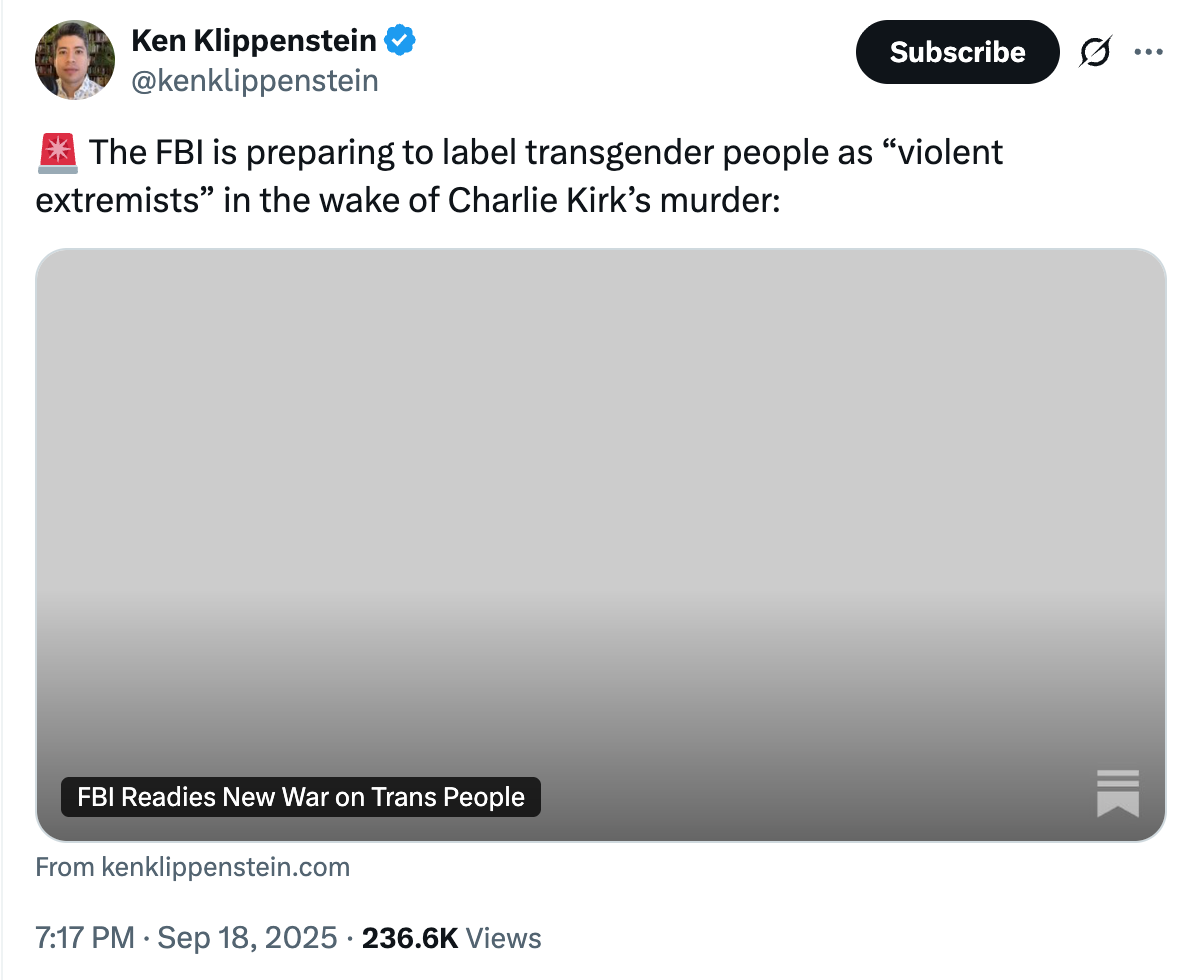The width and height of the screenshot is (1192, 980).
Task: Click the tweet text starting "The FBI"
Action: click(x=400, y=154)
